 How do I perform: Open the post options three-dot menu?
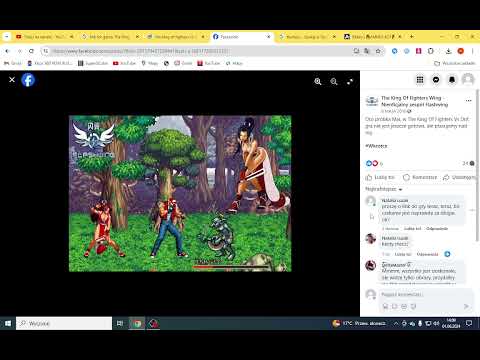(x=469, y=100)
